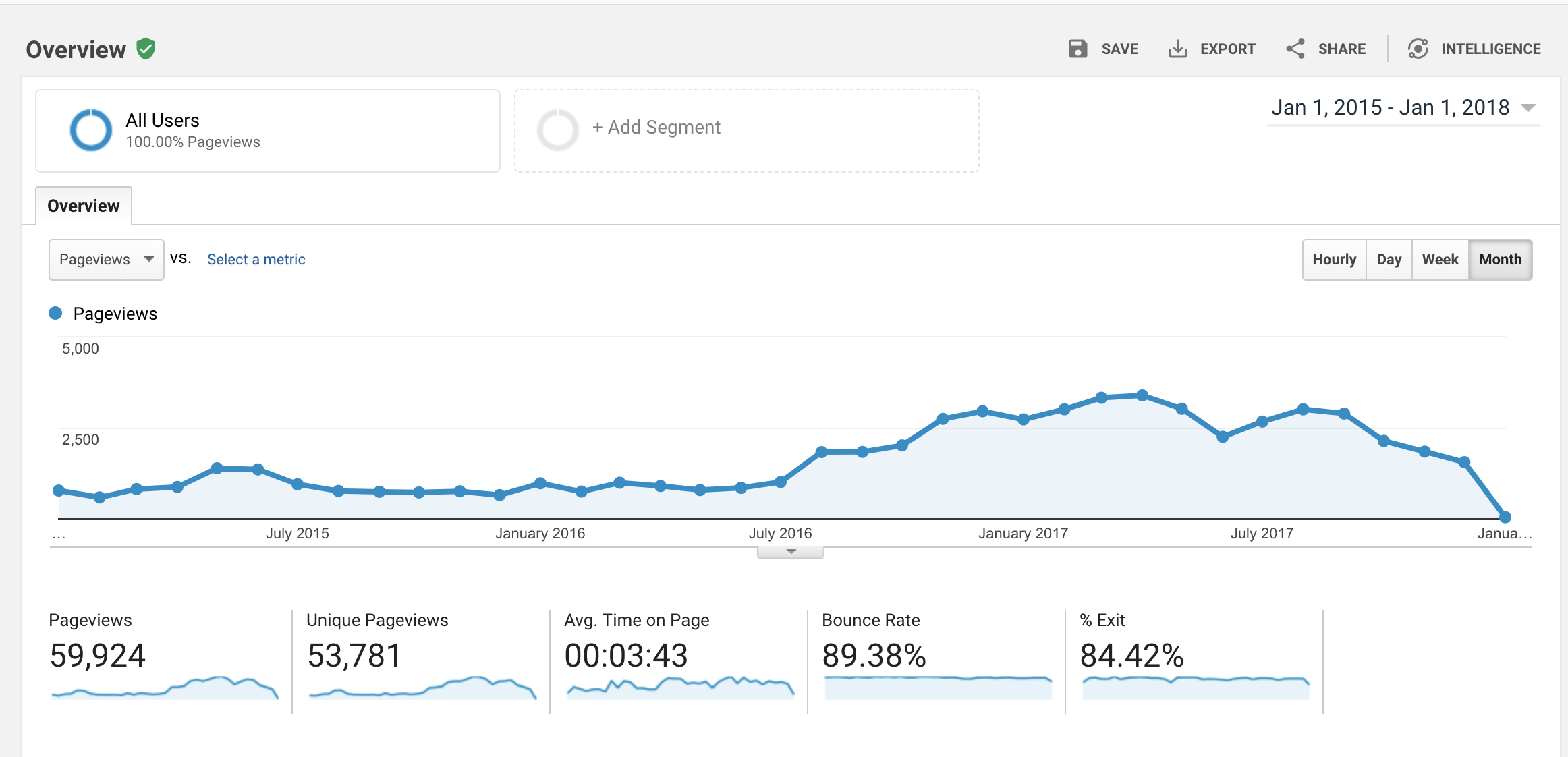Click the peak data point on the chart

click(1142, 395)
